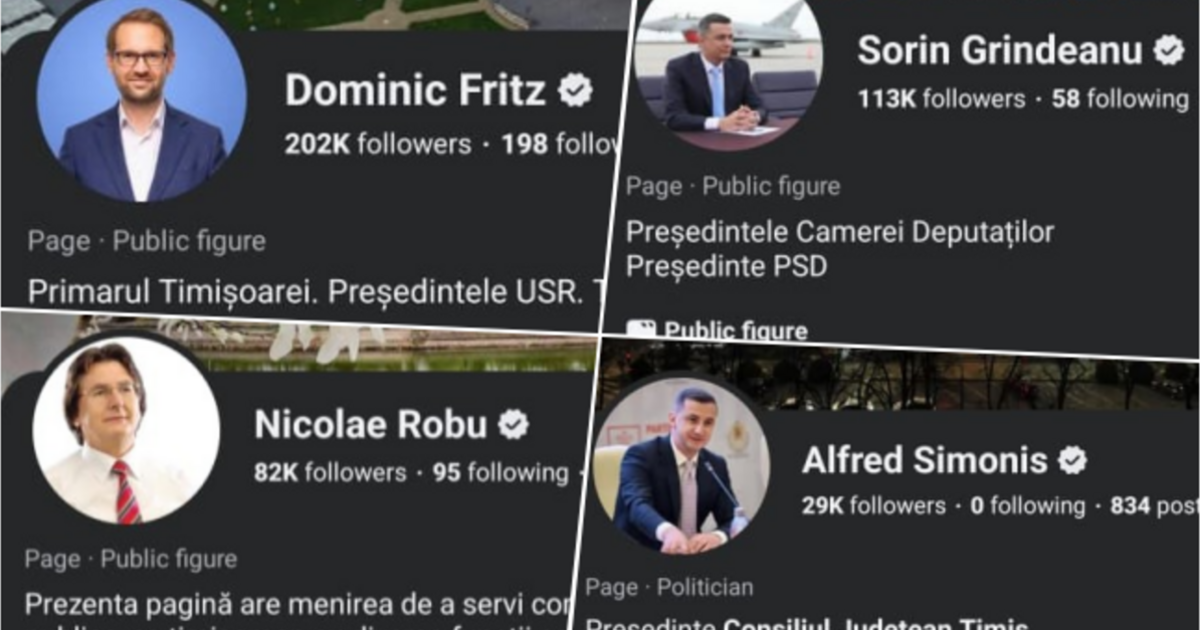1200x630 pixels.
Task: Click Nicolae Robu's verified badge icon
Action: tap(513, 425)
